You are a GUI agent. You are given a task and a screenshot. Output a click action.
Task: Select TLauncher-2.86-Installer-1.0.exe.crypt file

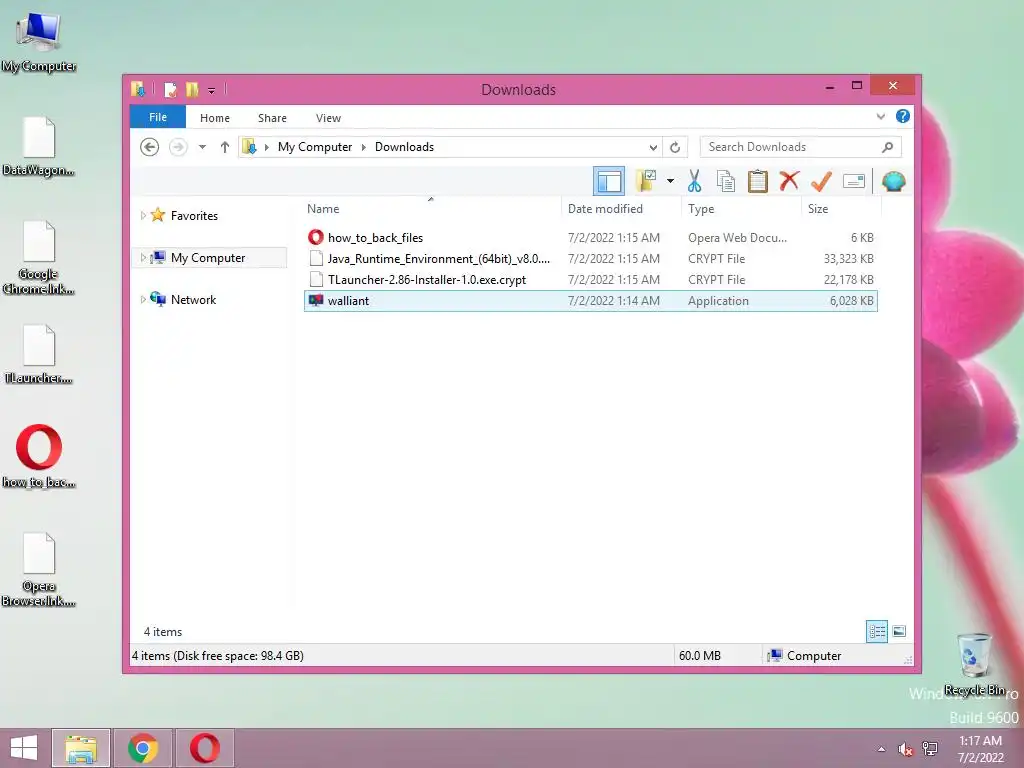coord(590,280)
